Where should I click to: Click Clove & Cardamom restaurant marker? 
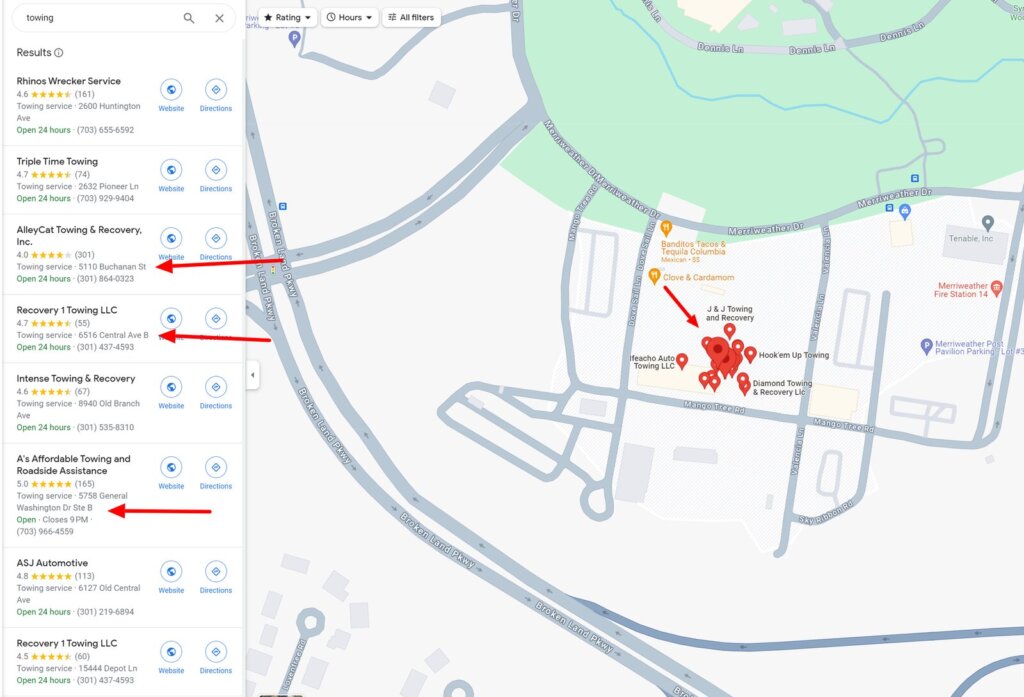point(654,276)
